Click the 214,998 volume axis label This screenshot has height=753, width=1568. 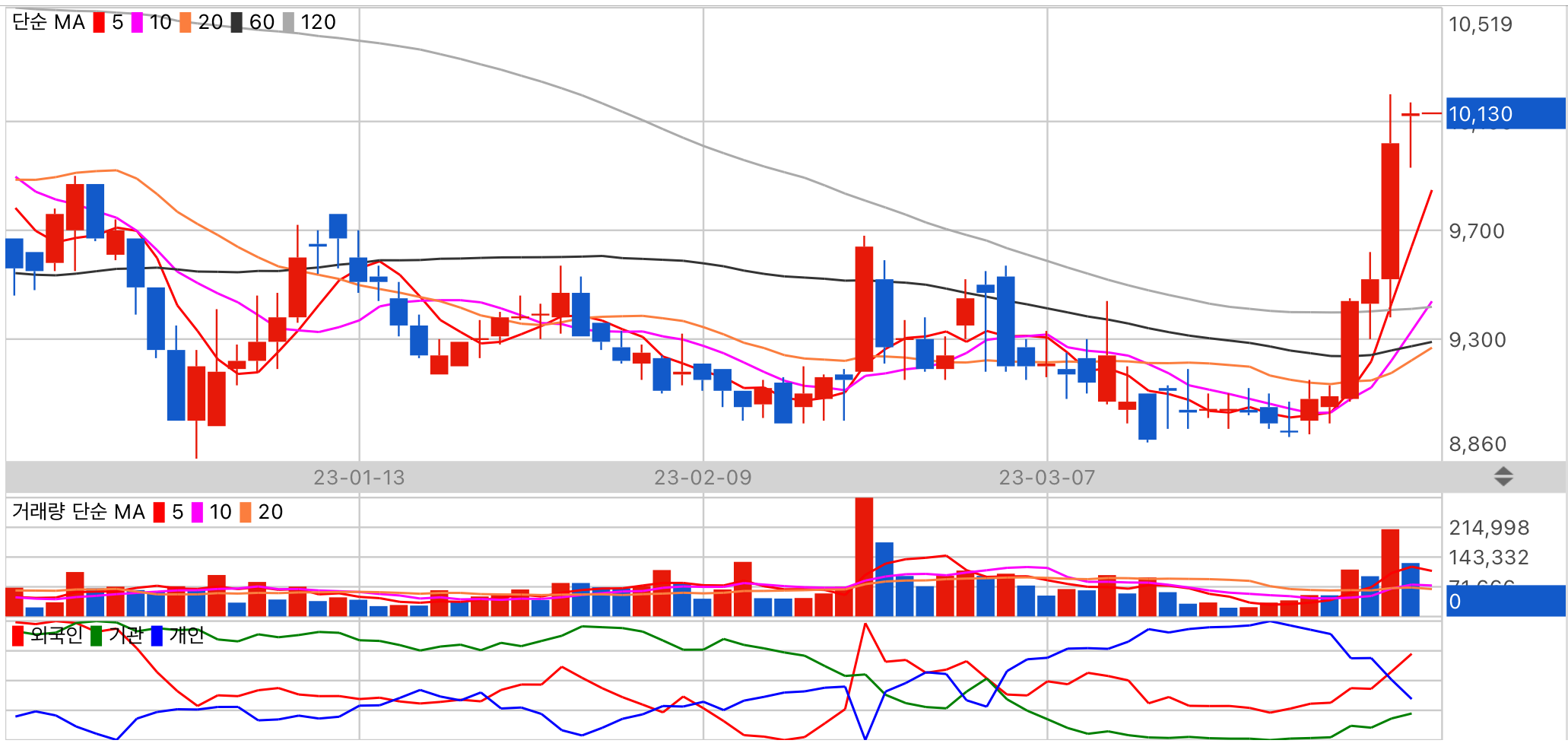coord(1489,528)
